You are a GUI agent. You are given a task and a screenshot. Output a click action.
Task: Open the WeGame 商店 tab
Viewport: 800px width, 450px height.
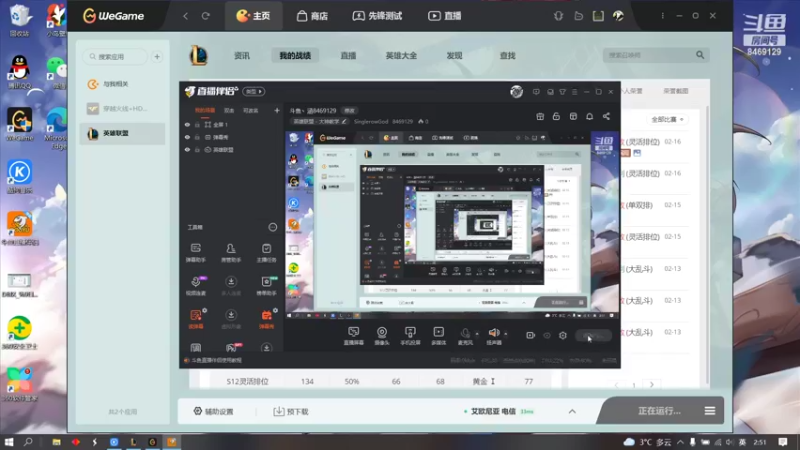(312, 16)
